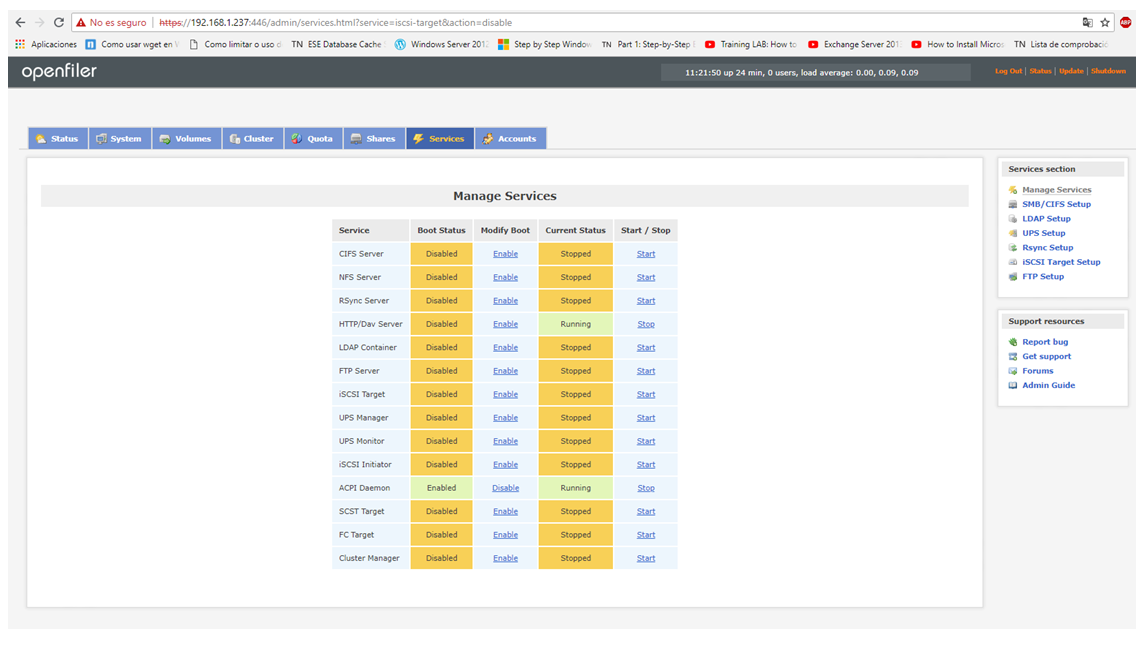Click the Log Out link
The width and height of the screenshot is (1142, 645).
coord(1009,71)
